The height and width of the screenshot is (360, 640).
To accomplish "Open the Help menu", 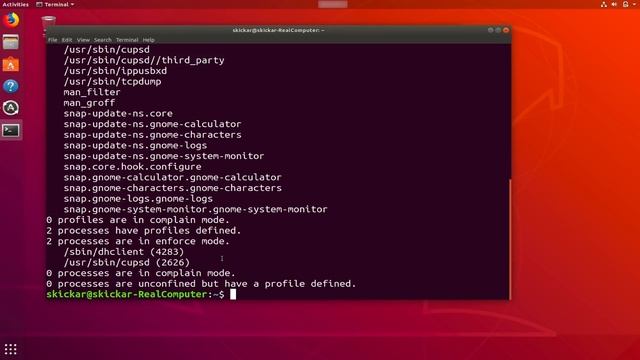I will pos(149,40).
